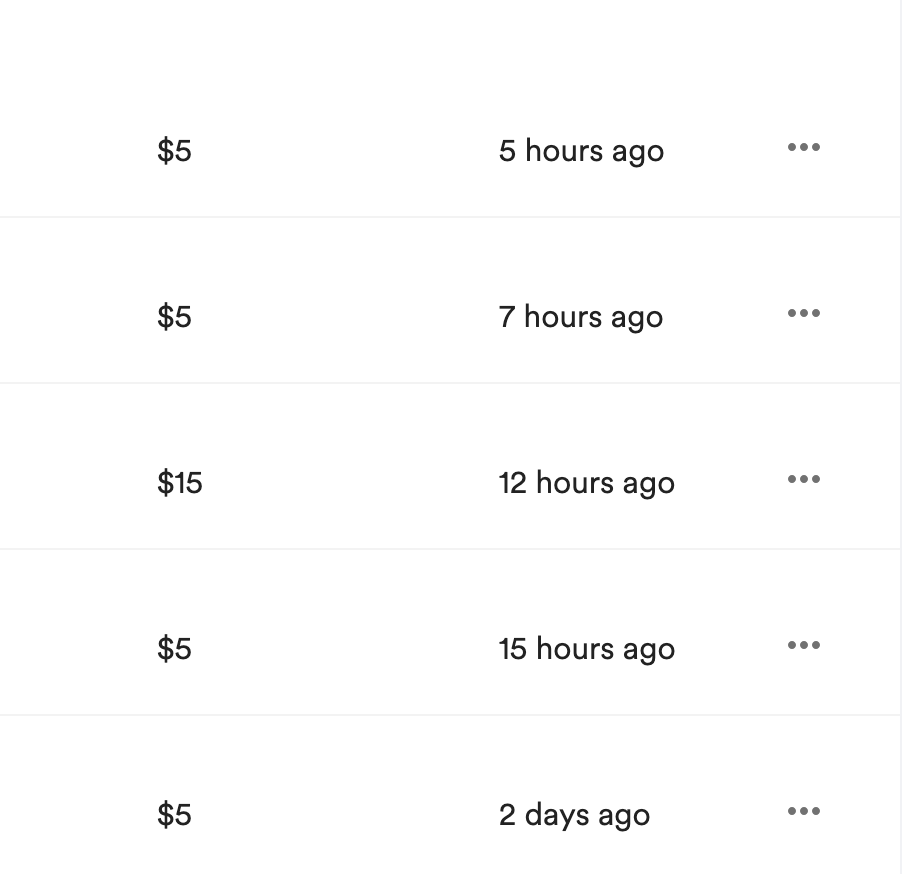902x874 pixels.
Task: Click the ellipsis icon for the $15 entry
Action: tap(803, 480)
